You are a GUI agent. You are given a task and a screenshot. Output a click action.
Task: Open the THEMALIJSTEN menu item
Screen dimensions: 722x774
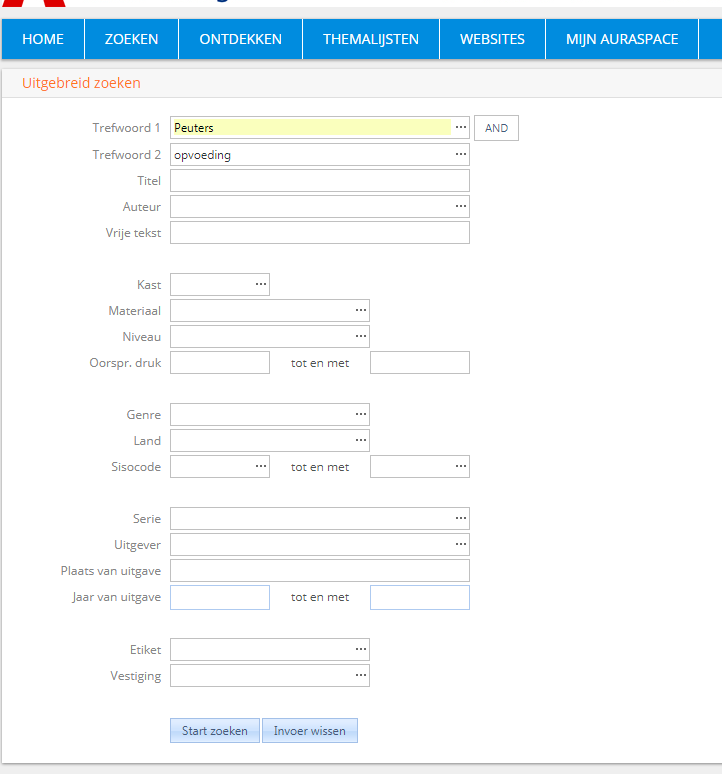370,39
